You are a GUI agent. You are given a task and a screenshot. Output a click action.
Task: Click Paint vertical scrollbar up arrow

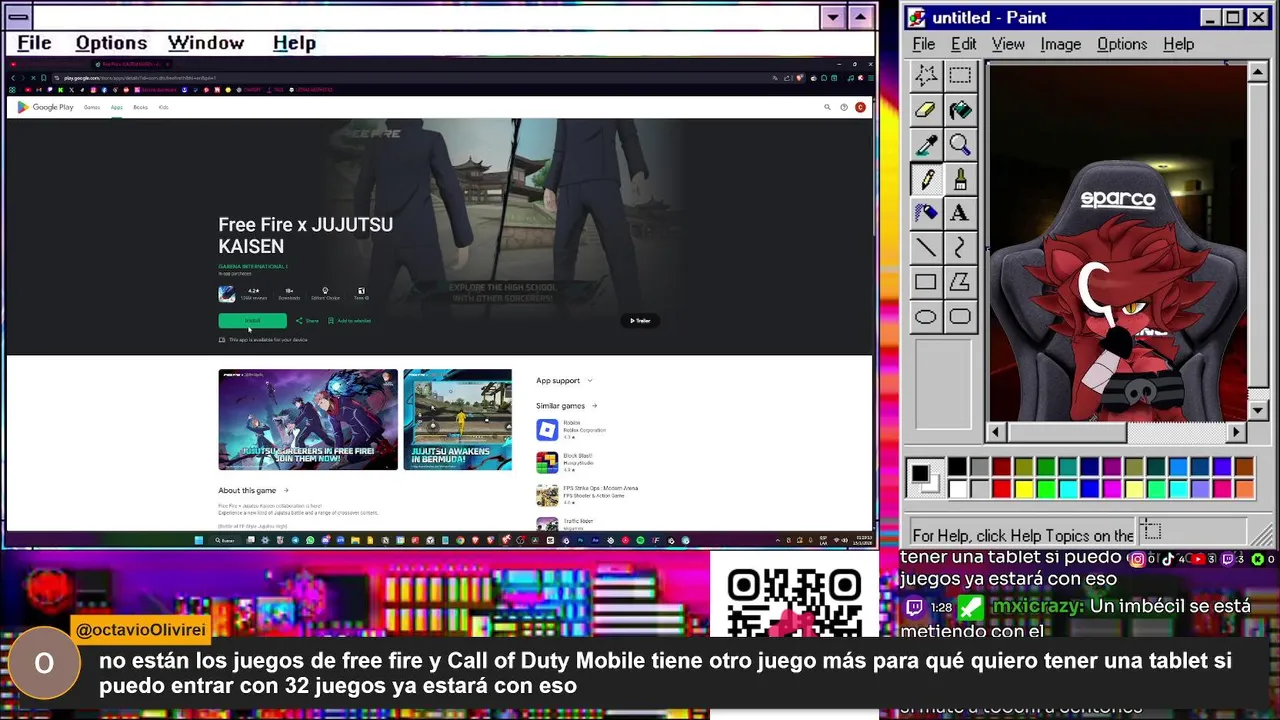pos(1258,72)
